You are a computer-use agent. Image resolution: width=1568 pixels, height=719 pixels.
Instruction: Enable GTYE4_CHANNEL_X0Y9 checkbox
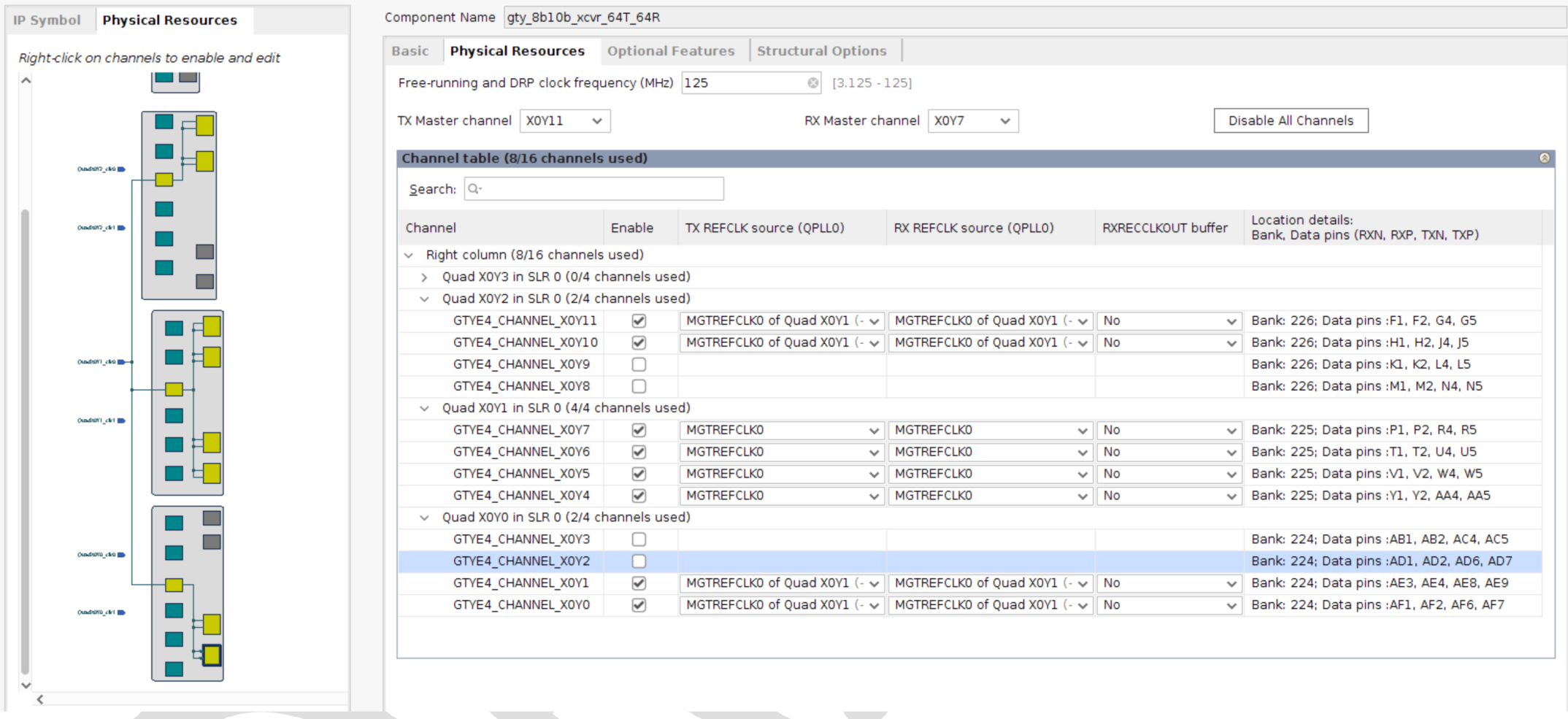(x=639, y=364)
